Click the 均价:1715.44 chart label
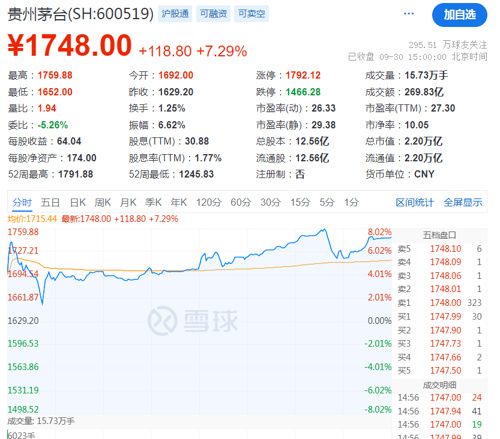The height and width of the screenshot is (439, 500). (x=32, y=219)
